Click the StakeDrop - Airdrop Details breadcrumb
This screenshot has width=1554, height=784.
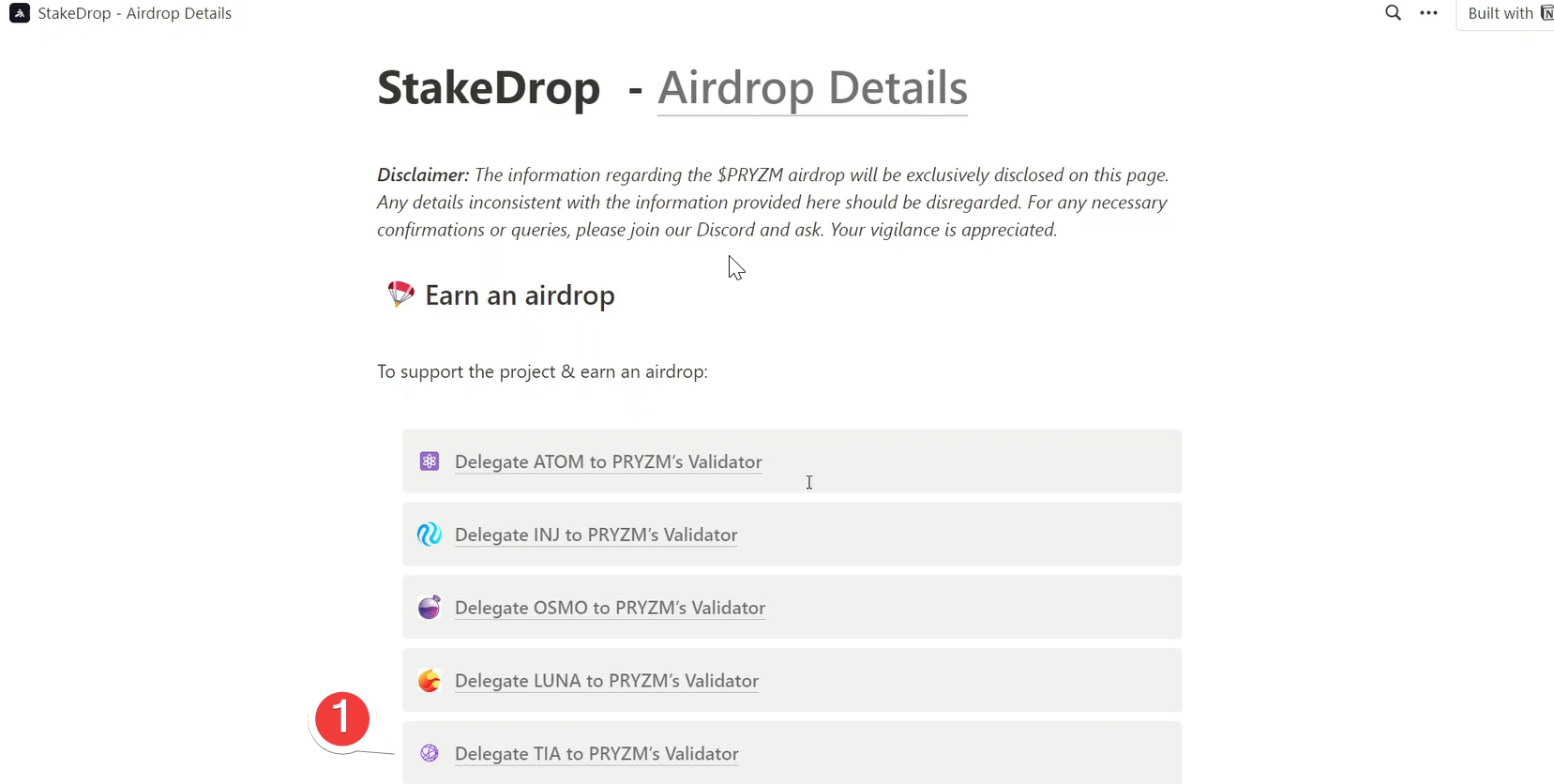coord(134,13)
